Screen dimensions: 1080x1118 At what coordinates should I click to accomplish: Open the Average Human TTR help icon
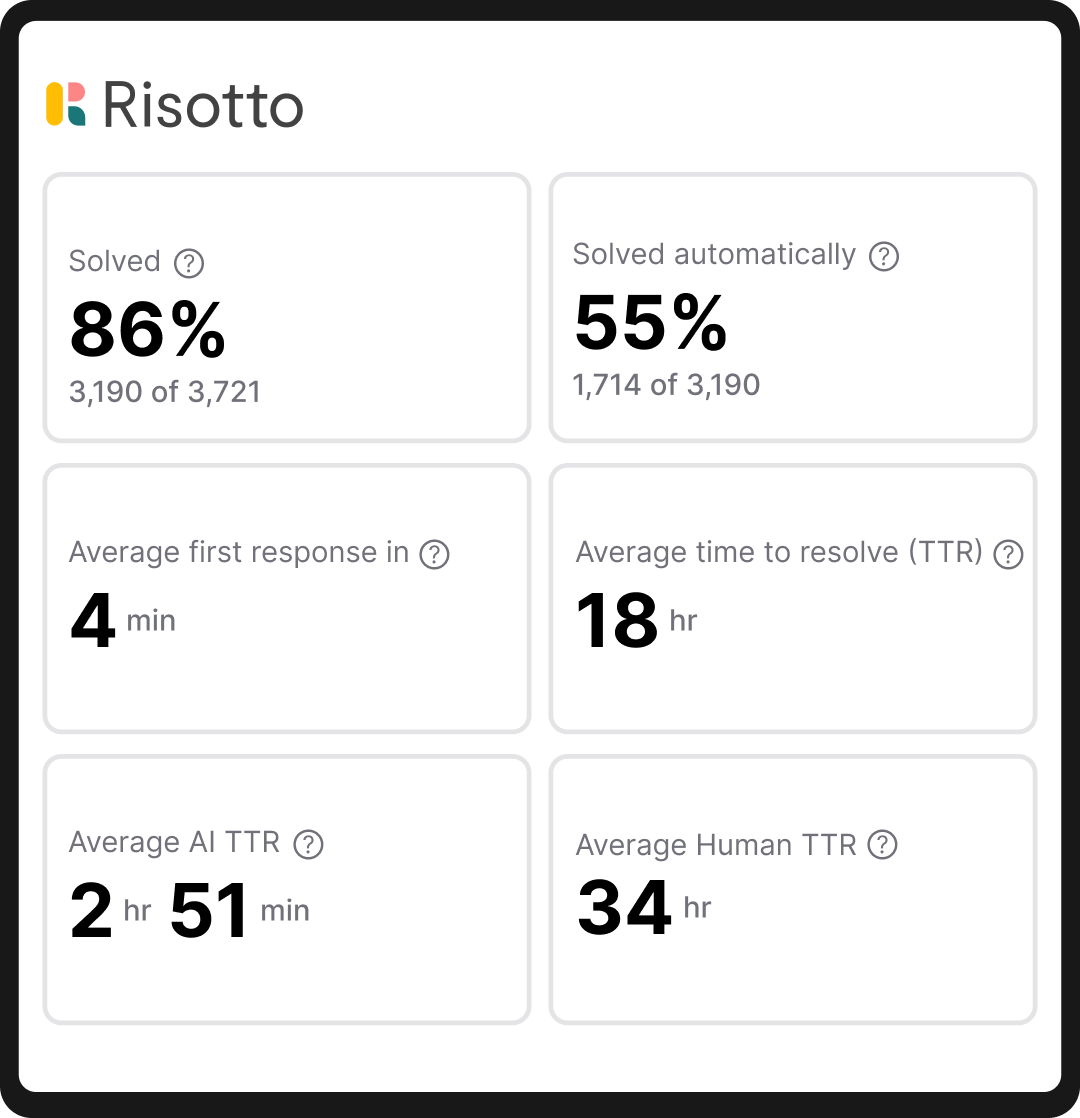(880, 845)
